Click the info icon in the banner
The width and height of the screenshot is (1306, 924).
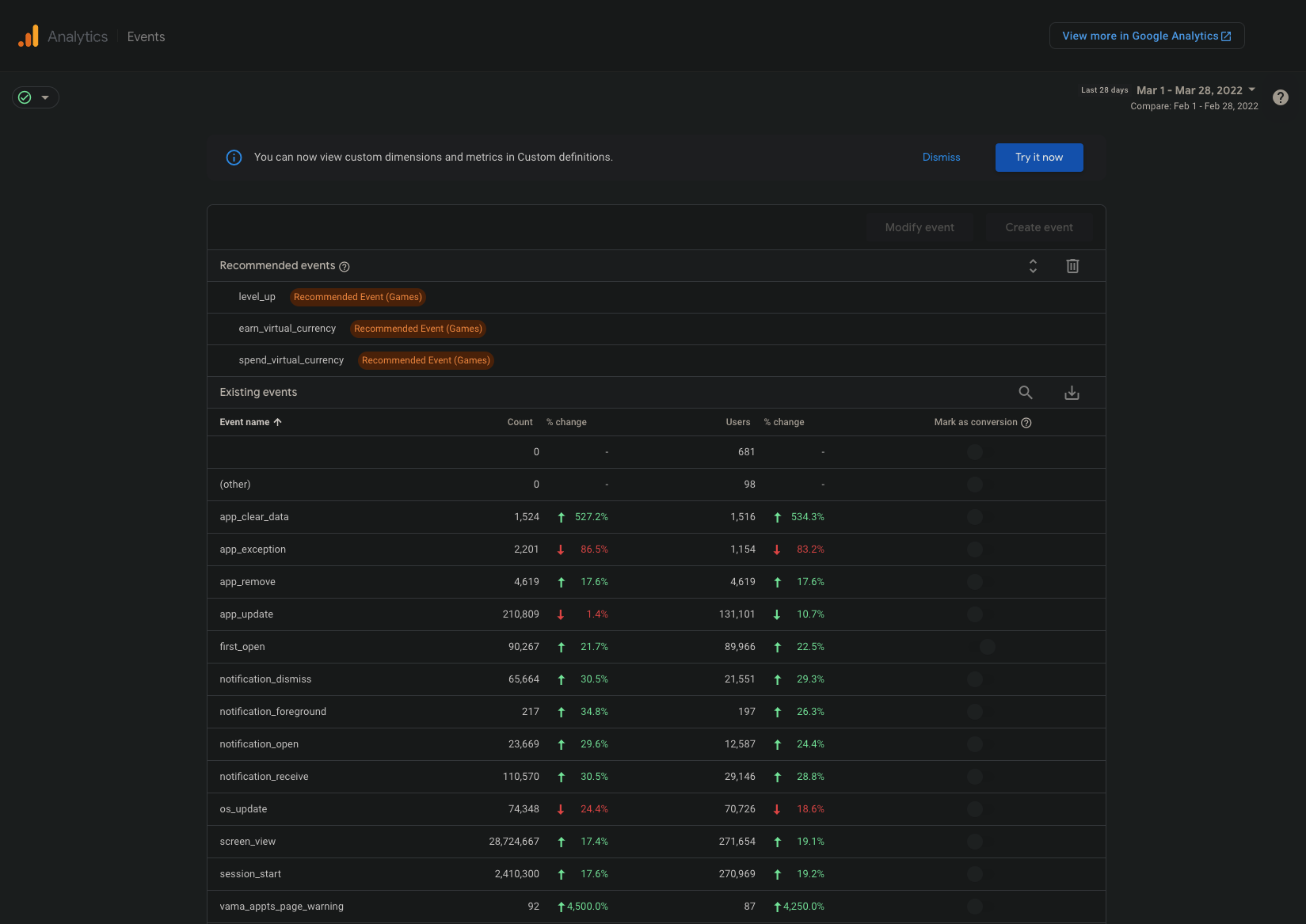tap(234, 158)
